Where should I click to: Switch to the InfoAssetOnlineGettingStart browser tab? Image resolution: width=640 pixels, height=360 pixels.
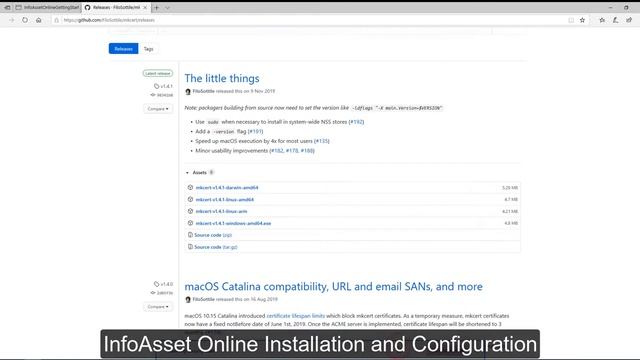pos(47,7)
